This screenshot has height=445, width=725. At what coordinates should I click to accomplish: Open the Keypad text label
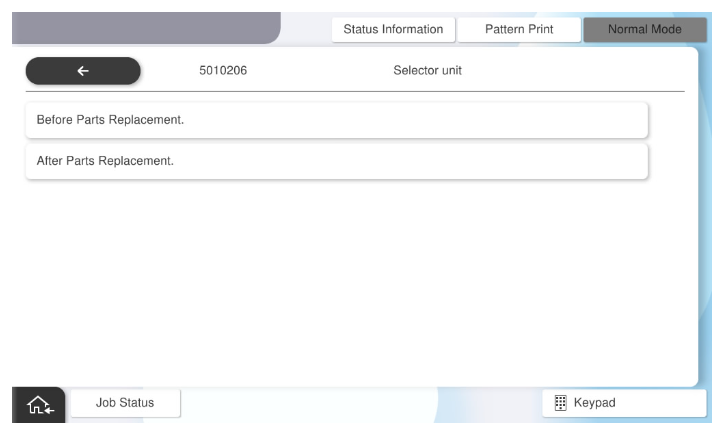click(x=594, y=403)
